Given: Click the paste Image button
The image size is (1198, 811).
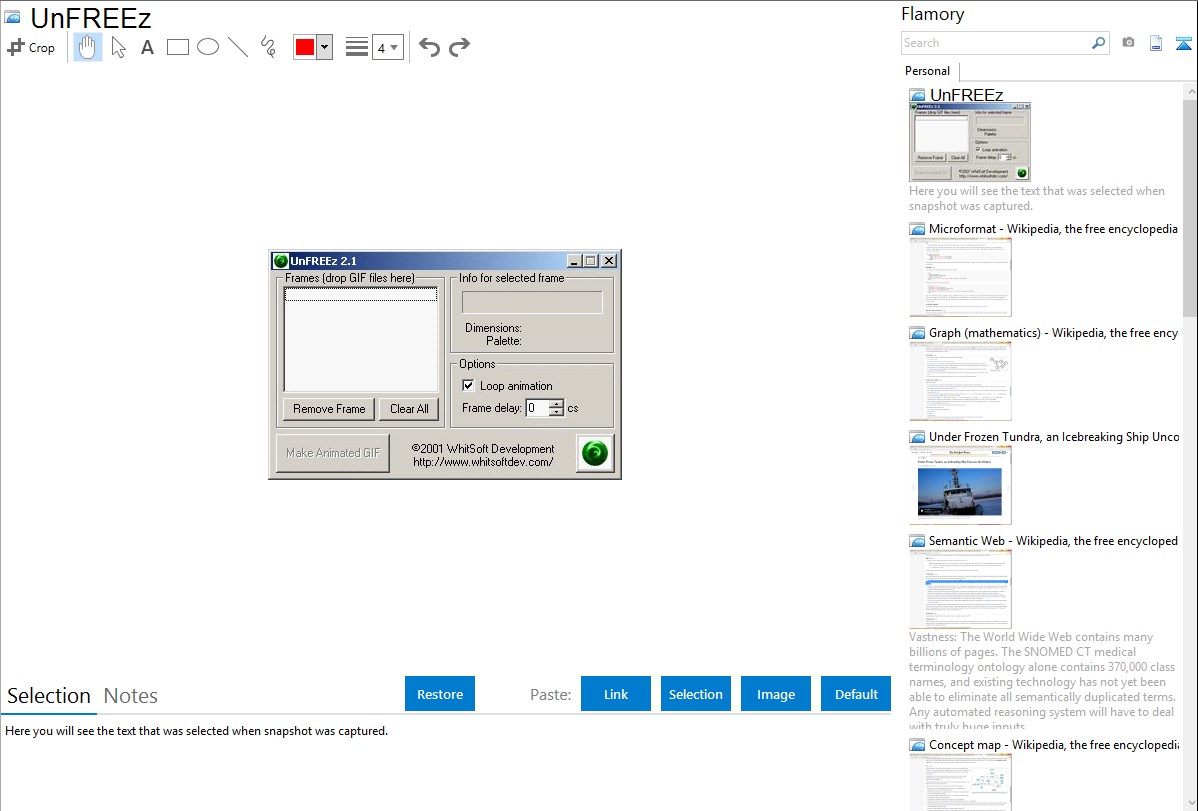Looking at the screenshot, I should [x=776, y=694].
